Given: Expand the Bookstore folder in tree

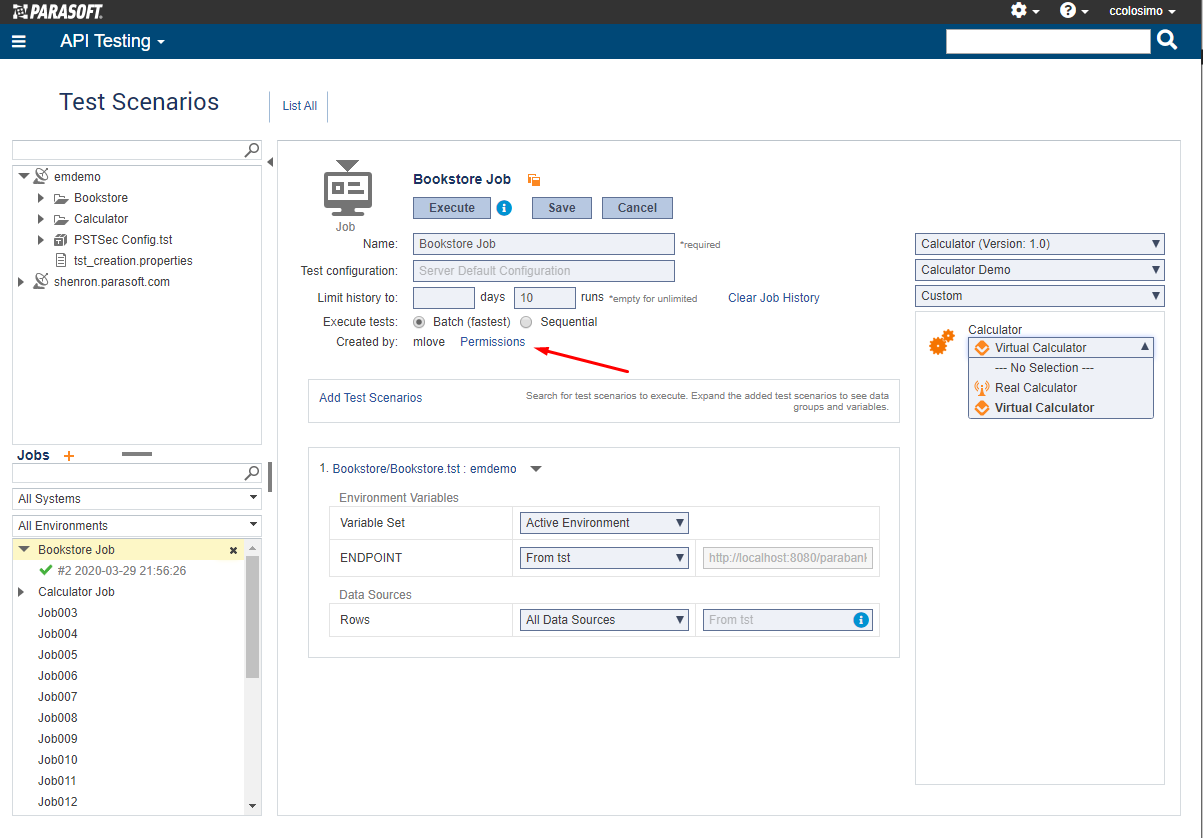Looking at the screenshot, I should [x=41, y=198].
